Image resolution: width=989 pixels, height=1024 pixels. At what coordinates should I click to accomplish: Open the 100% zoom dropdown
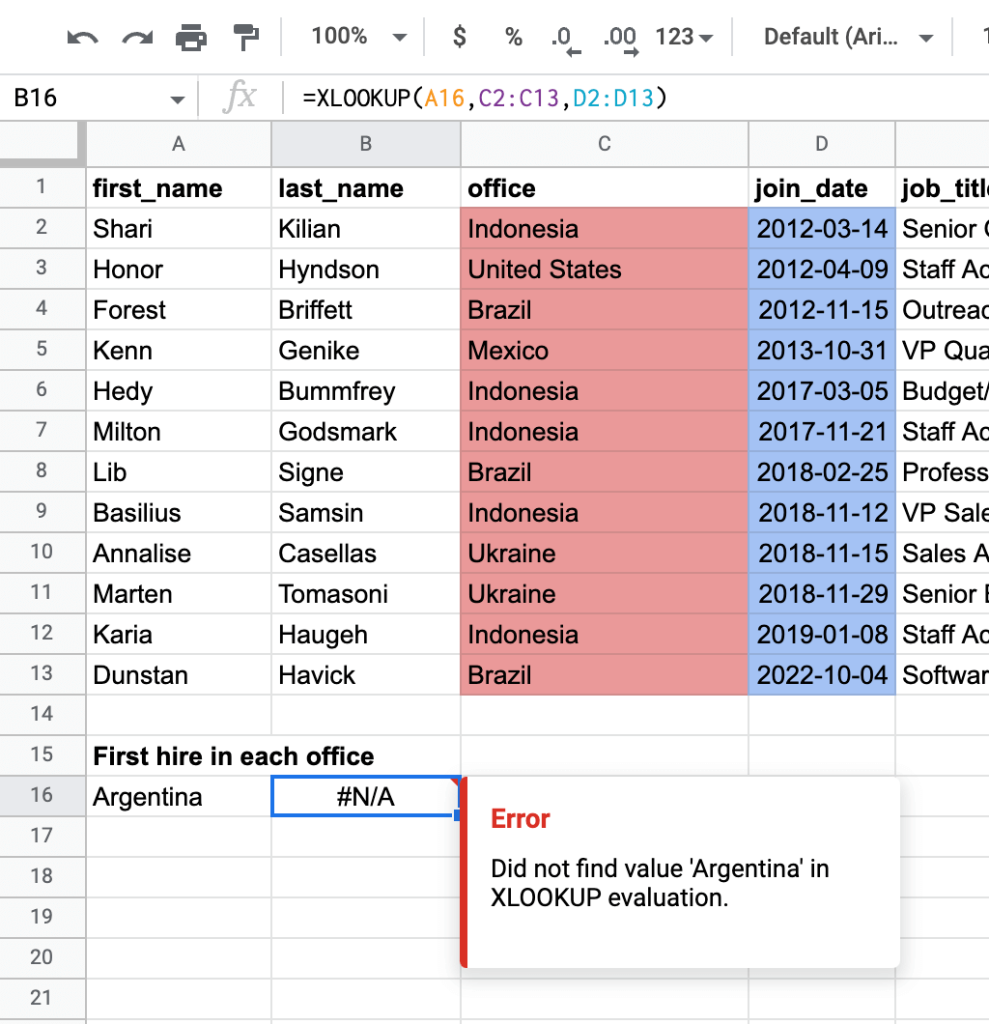358,37
